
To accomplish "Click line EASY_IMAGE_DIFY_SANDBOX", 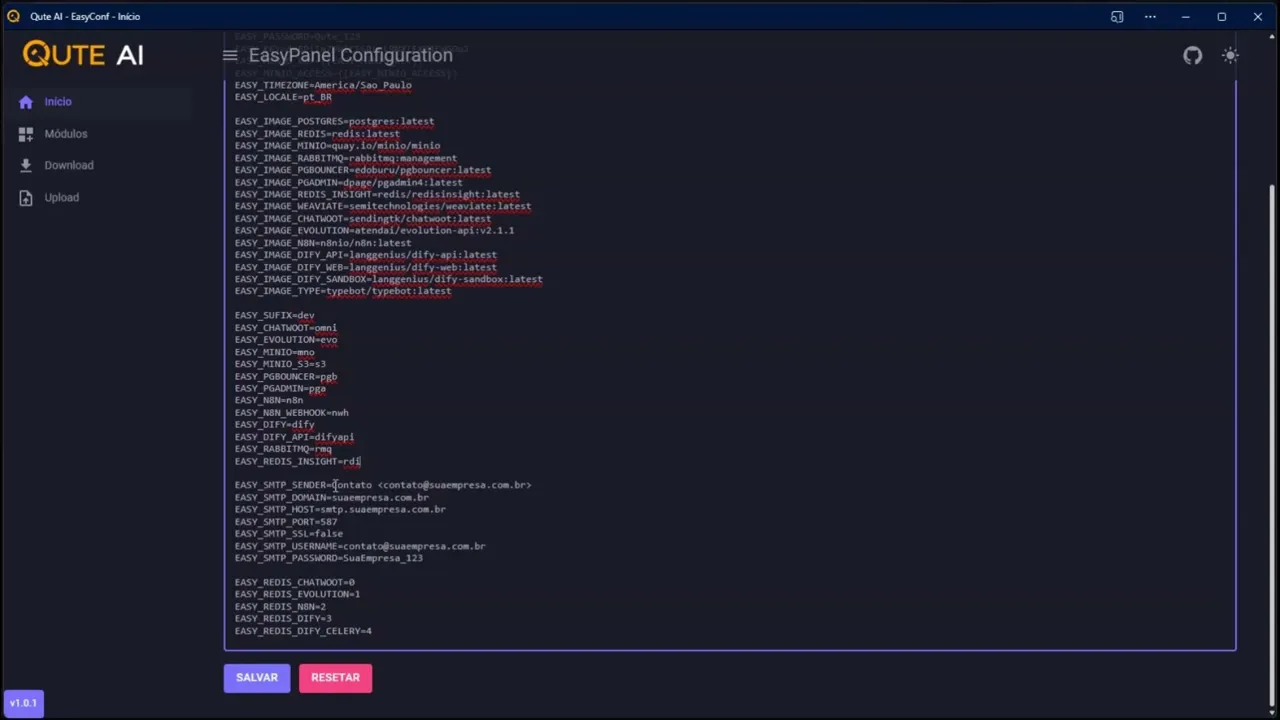I will pyautogui.click(x=389, y=279).
